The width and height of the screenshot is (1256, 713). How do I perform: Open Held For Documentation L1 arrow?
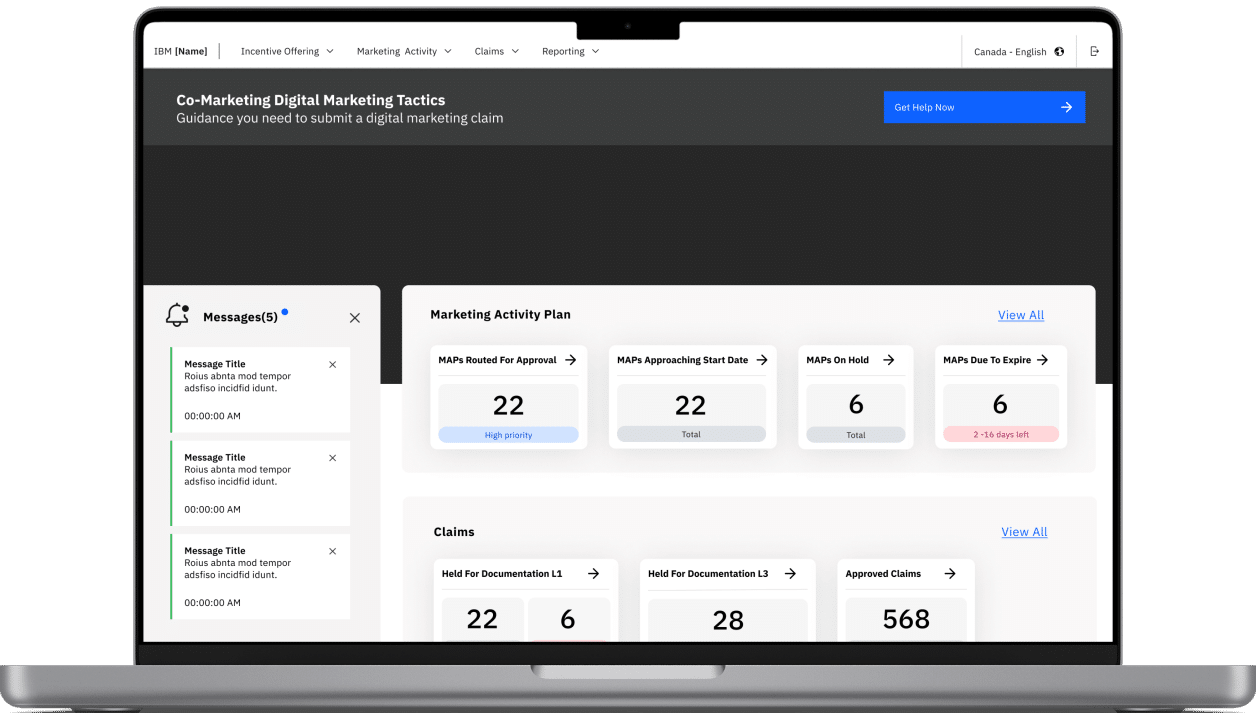point(593,574)
